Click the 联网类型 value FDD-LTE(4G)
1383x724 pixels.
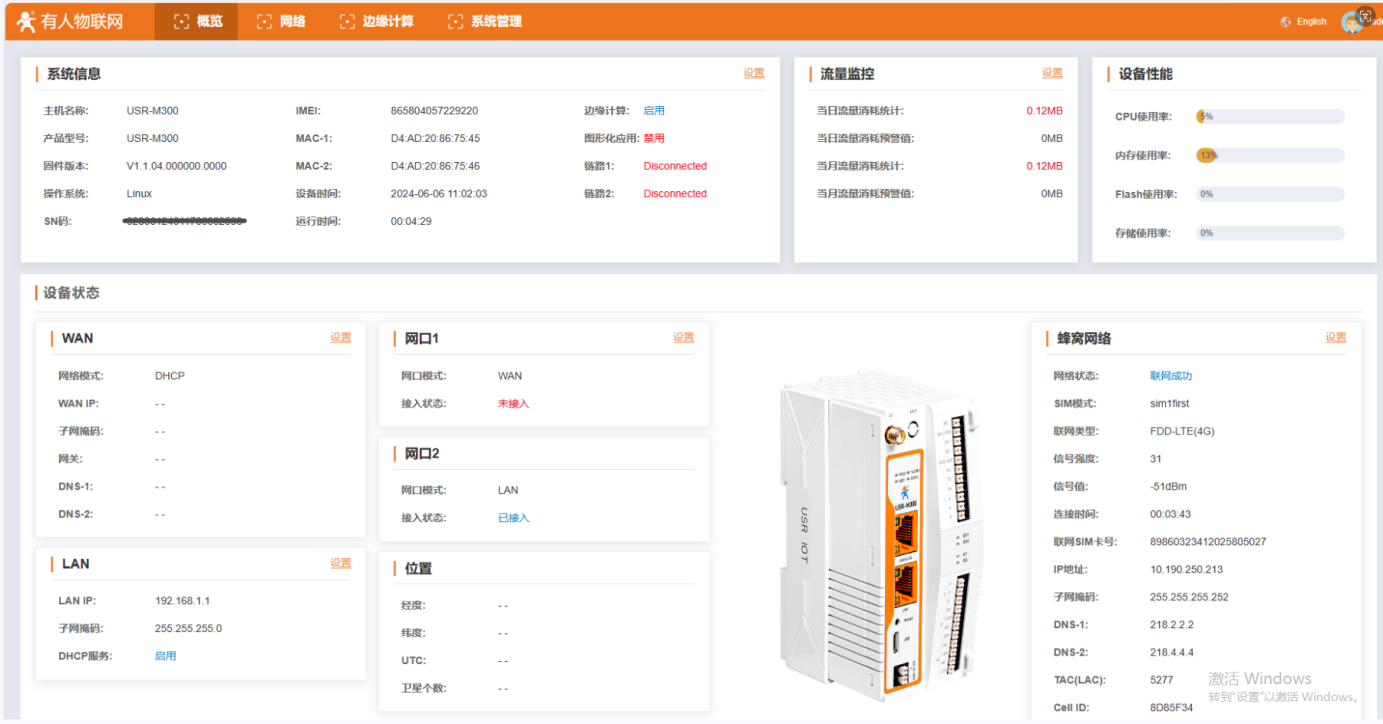pyautogui.click(x=1182, y=431)
